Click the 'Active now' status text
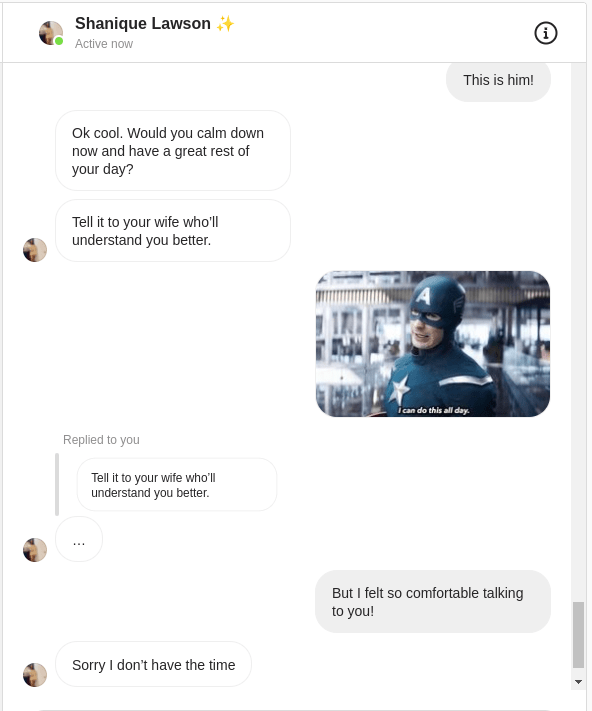The height and width of the screenshot is (711, 592). (104, 44)
